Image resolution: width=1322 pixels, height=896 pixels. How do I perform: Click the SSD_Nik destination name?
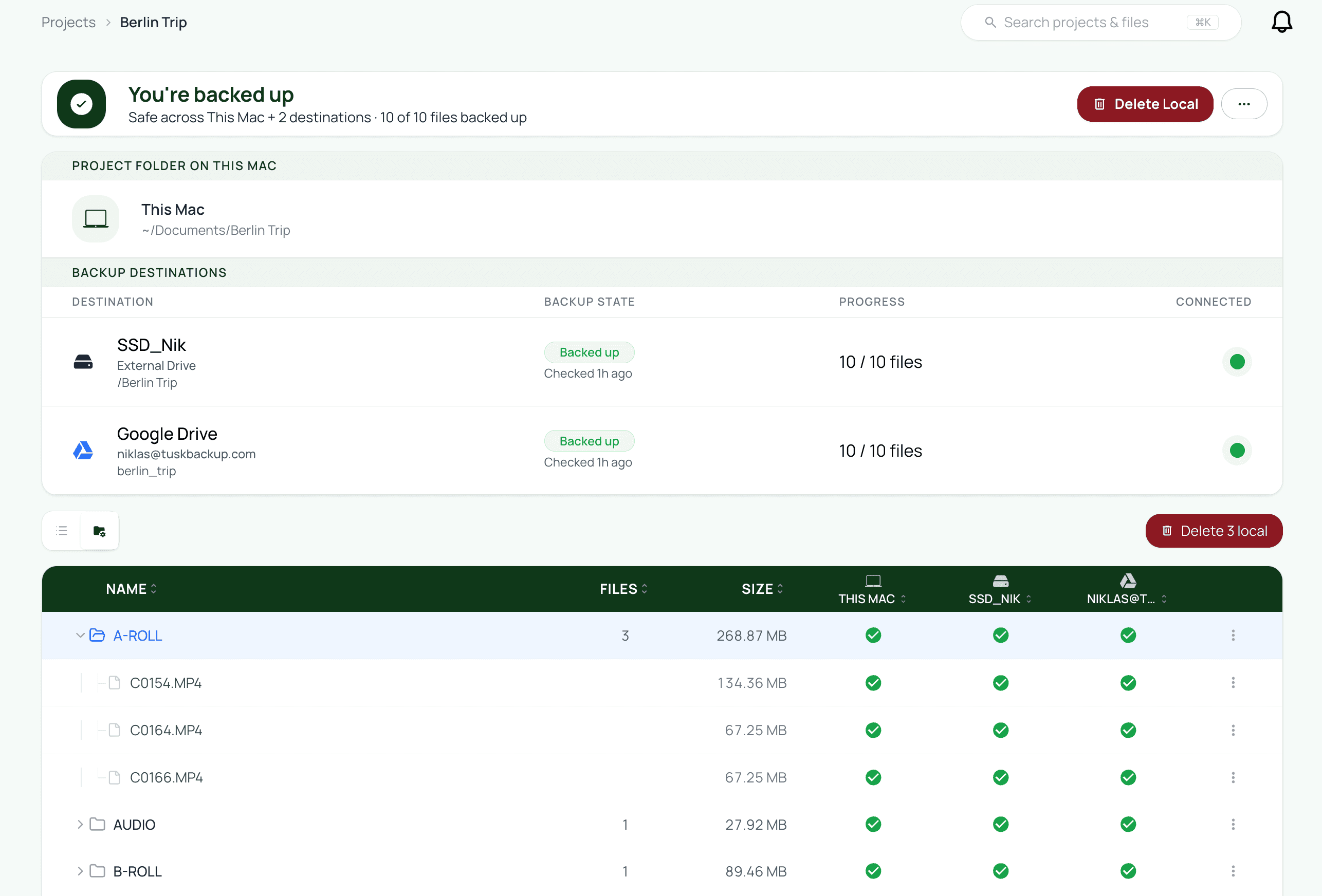point(151,345)
